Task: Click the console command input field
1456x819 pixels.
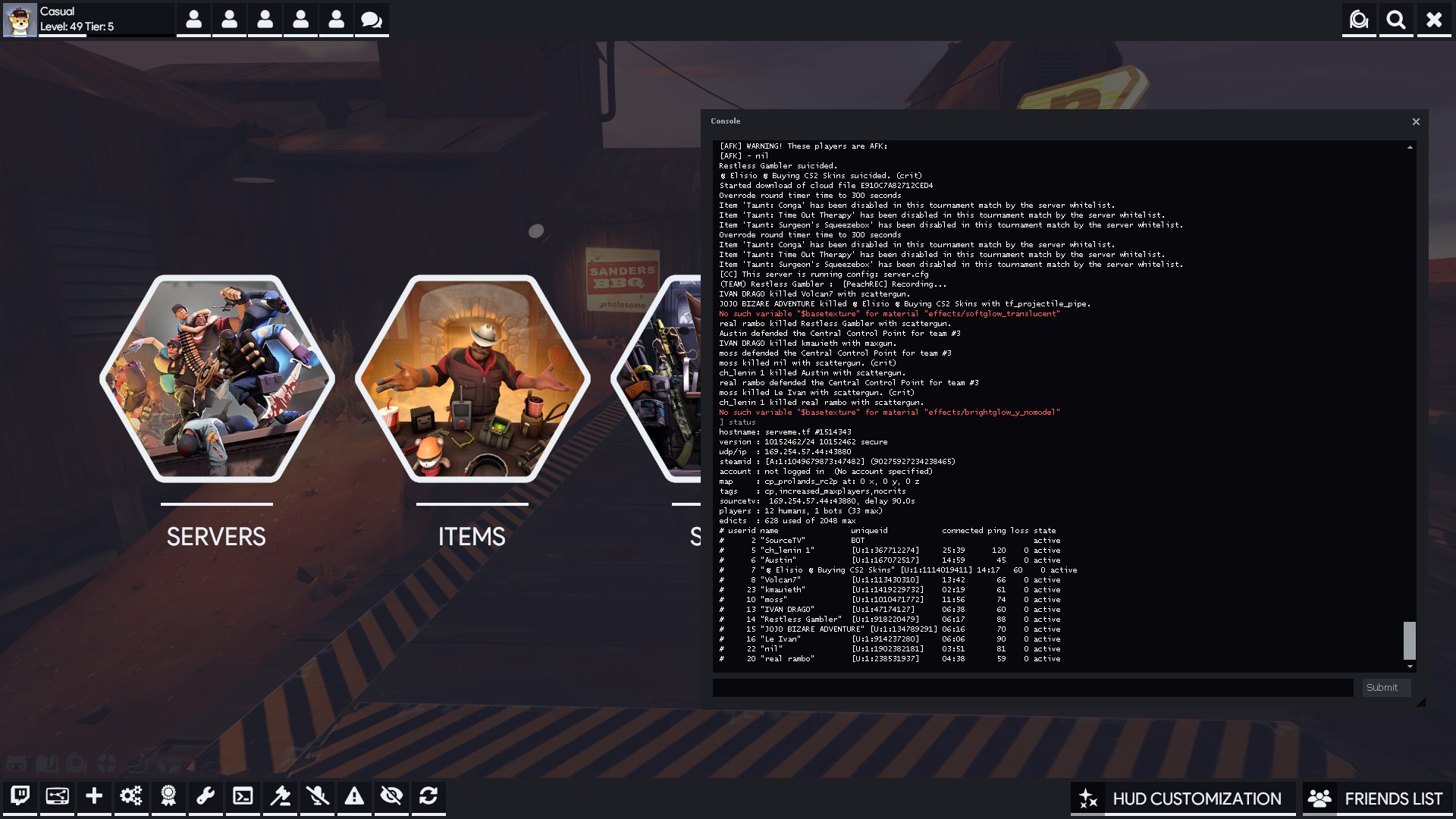Action: pos(1032,688)
